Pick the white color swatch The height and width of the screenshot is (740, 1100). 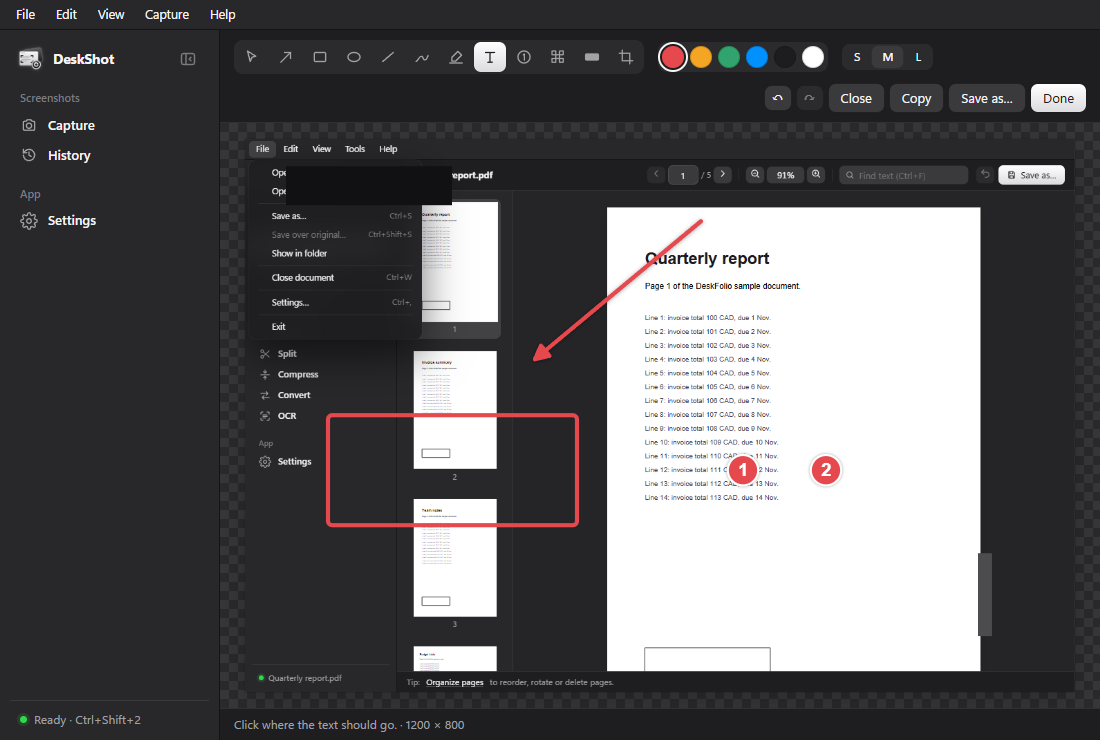click(x=813, y=58)
